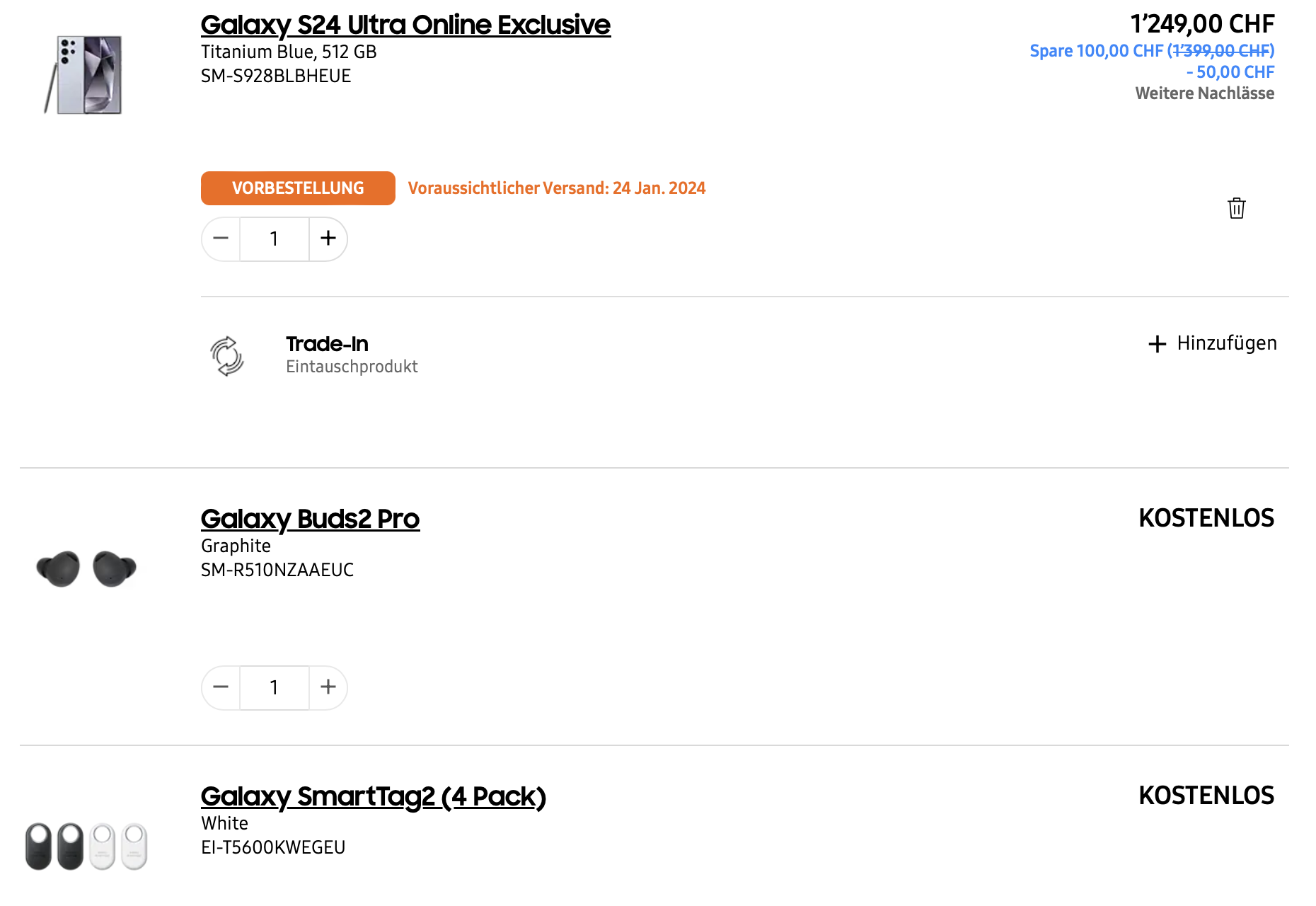The height and width of the screenshot is (906, 1316).
Task: Click the orange VORBESTELLUNG badge
Action: (x=298, y=188)
